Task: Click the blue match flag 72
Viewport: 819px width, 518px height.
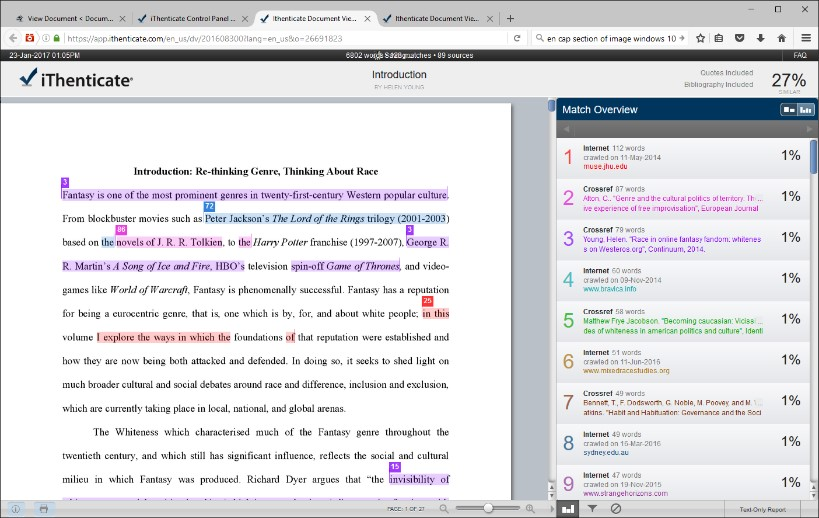Action: click(209, 206)
